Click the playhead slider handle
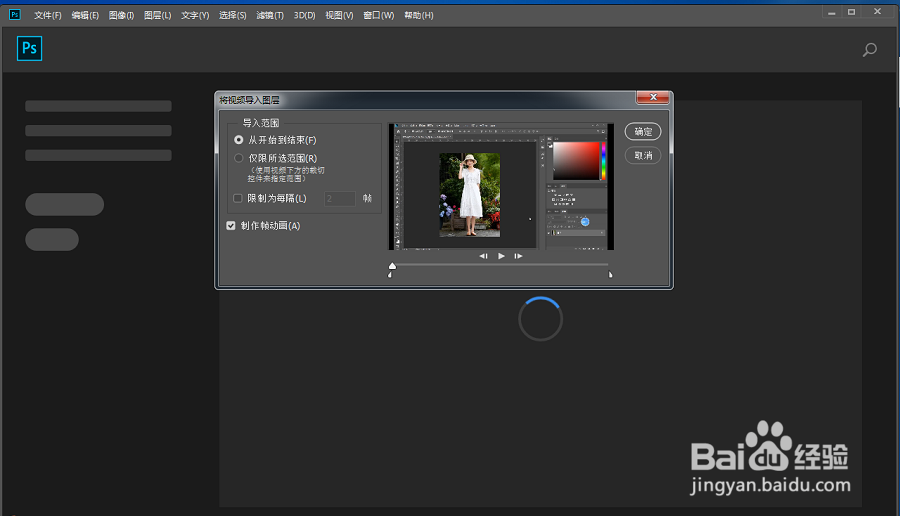The width and height of the screenshot is (900, 516). click(x=392, y=266)
